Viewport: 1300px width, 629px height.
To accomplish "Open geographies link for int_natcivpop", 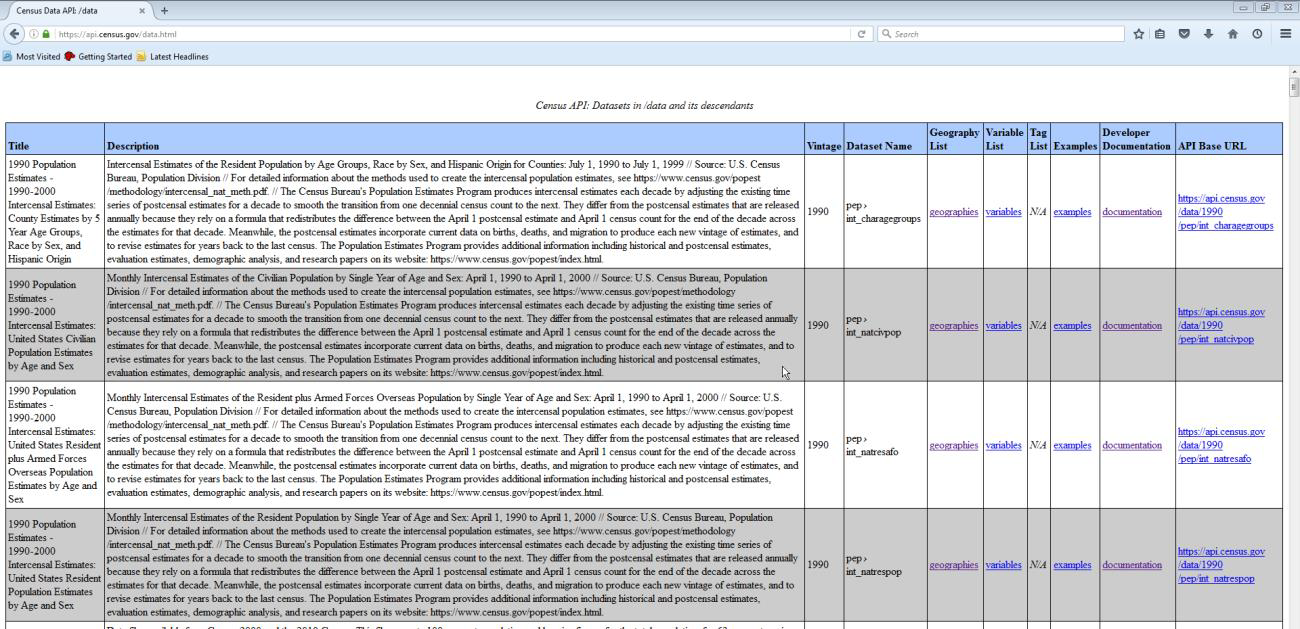I will point(953,325).
